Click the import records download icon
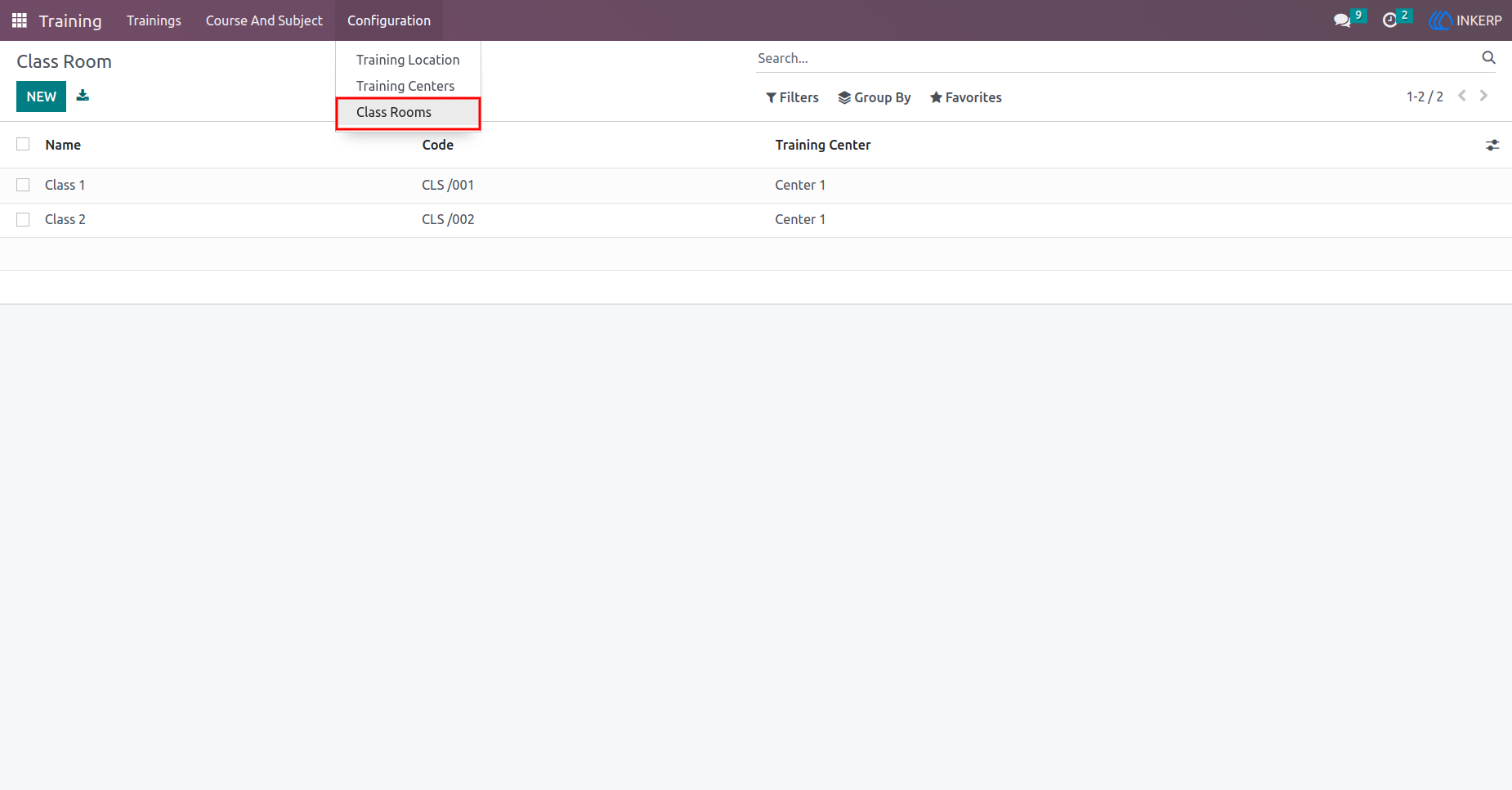This screenshot has width=1512, height=790. (x=83, y=96)
